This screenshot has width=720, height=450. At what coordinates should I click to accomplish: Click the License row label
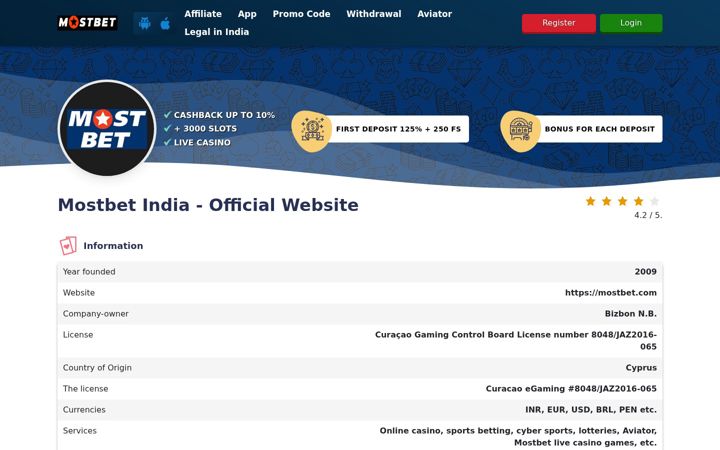pos(78,335)
